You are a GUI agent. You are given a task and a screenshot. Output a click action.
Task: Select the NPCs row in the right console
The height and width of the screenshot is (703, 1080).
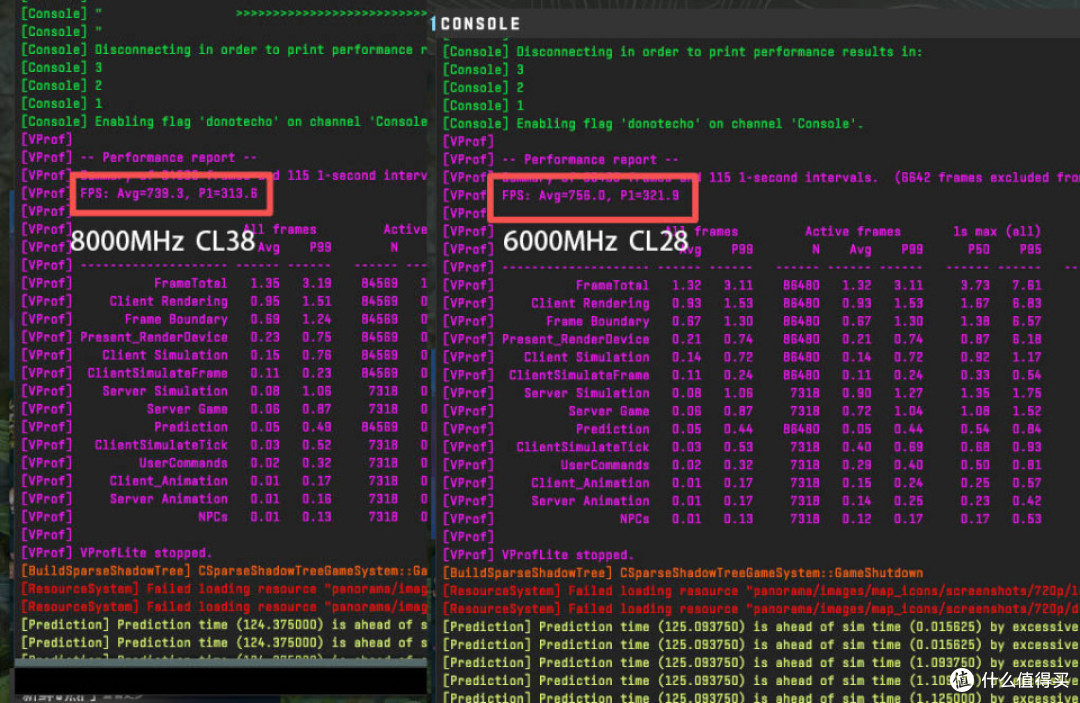(742, 518)
